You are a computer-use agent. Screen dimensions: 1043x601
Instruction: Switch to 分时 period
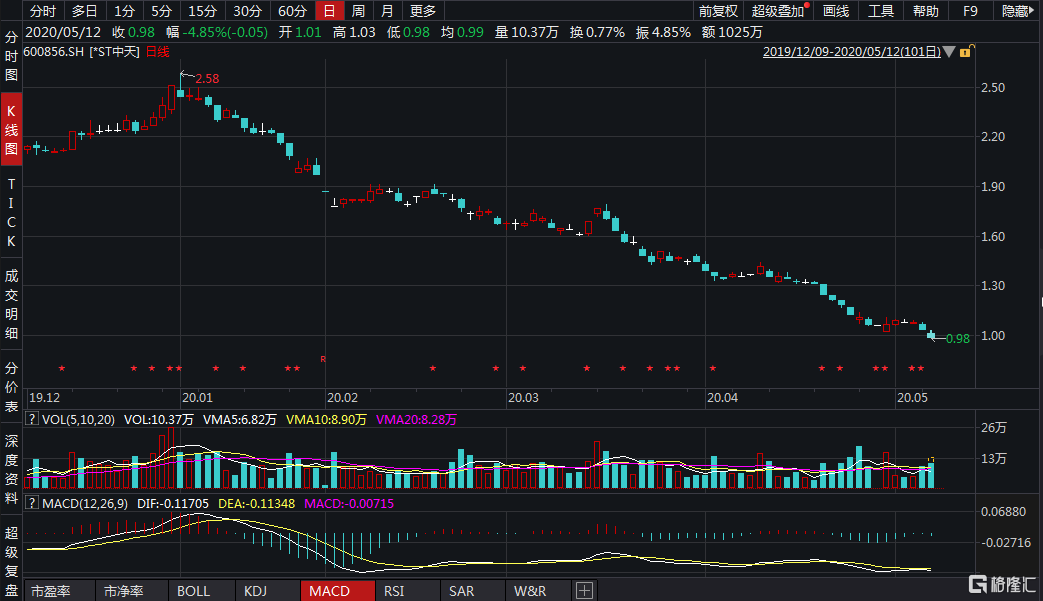click(43, 11)
